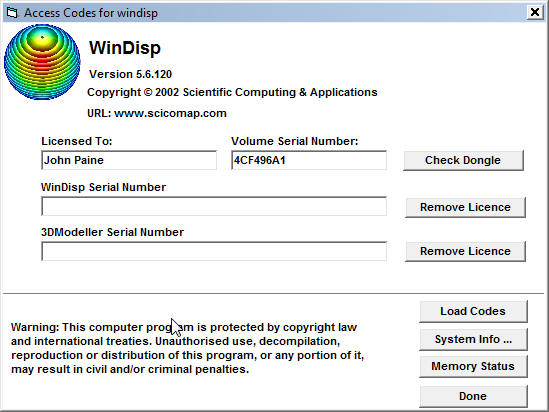Close the Access Codes dialog
The image size is (549, 412).
(535, 13)
